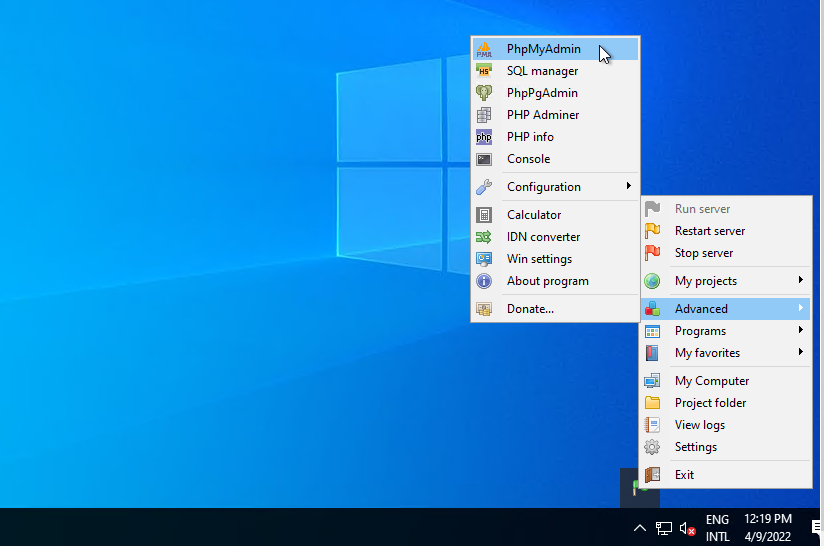Expand the Configuration submenu arrow
824x546 pixels.
629,186
